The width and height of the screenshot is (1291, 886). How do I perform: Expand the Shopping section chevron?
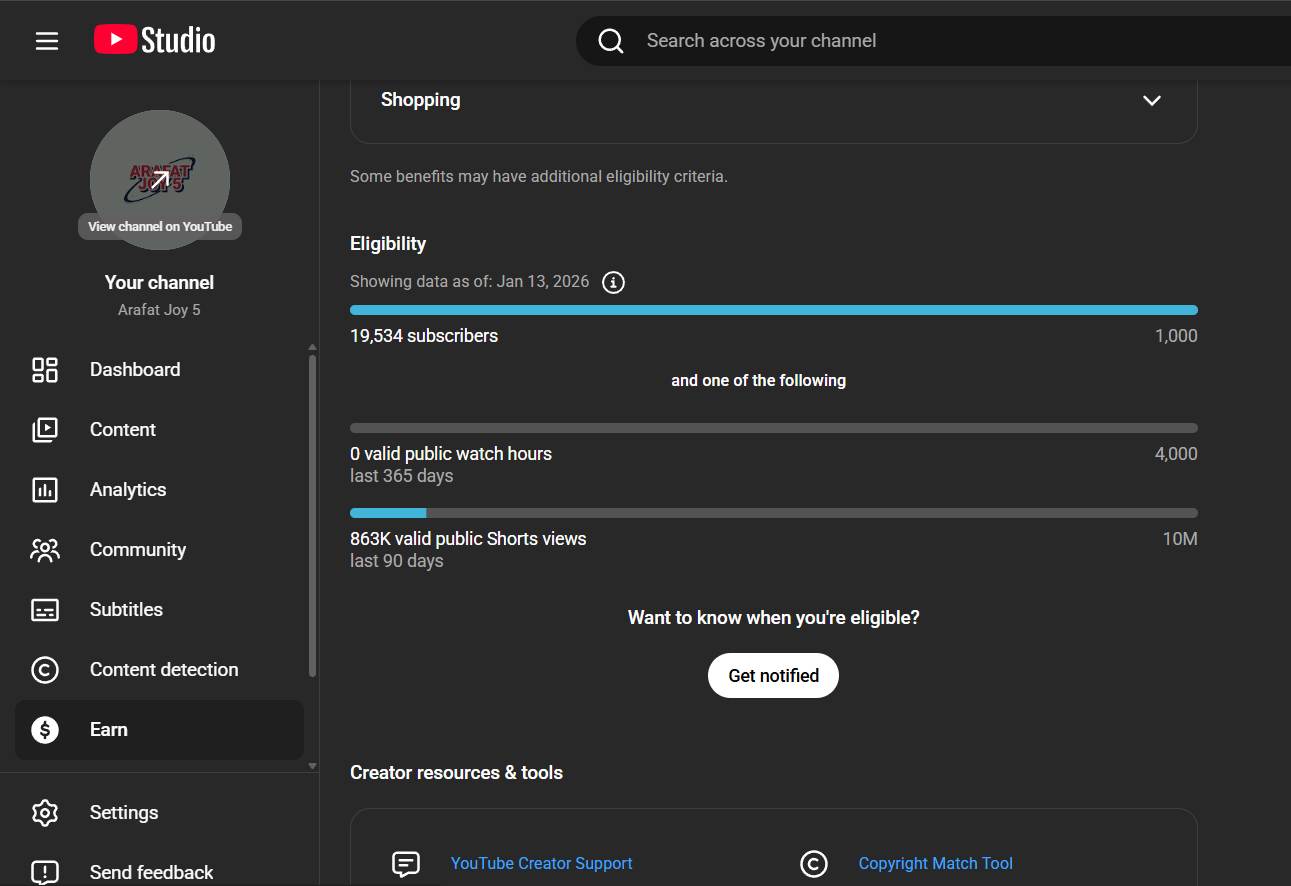1152,100
